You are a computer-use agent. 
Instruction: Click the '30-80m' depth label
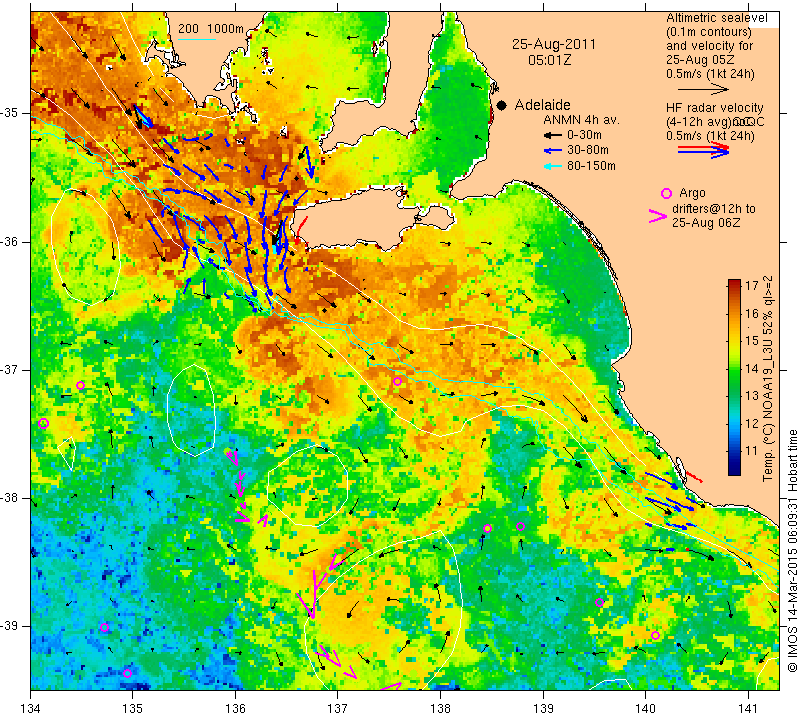(588, 151)
